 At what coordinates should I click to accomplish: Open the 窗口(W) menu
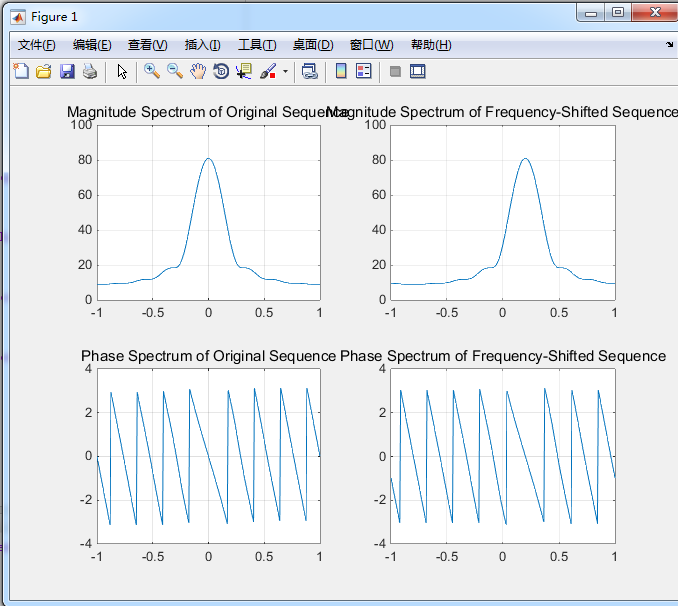371,45
